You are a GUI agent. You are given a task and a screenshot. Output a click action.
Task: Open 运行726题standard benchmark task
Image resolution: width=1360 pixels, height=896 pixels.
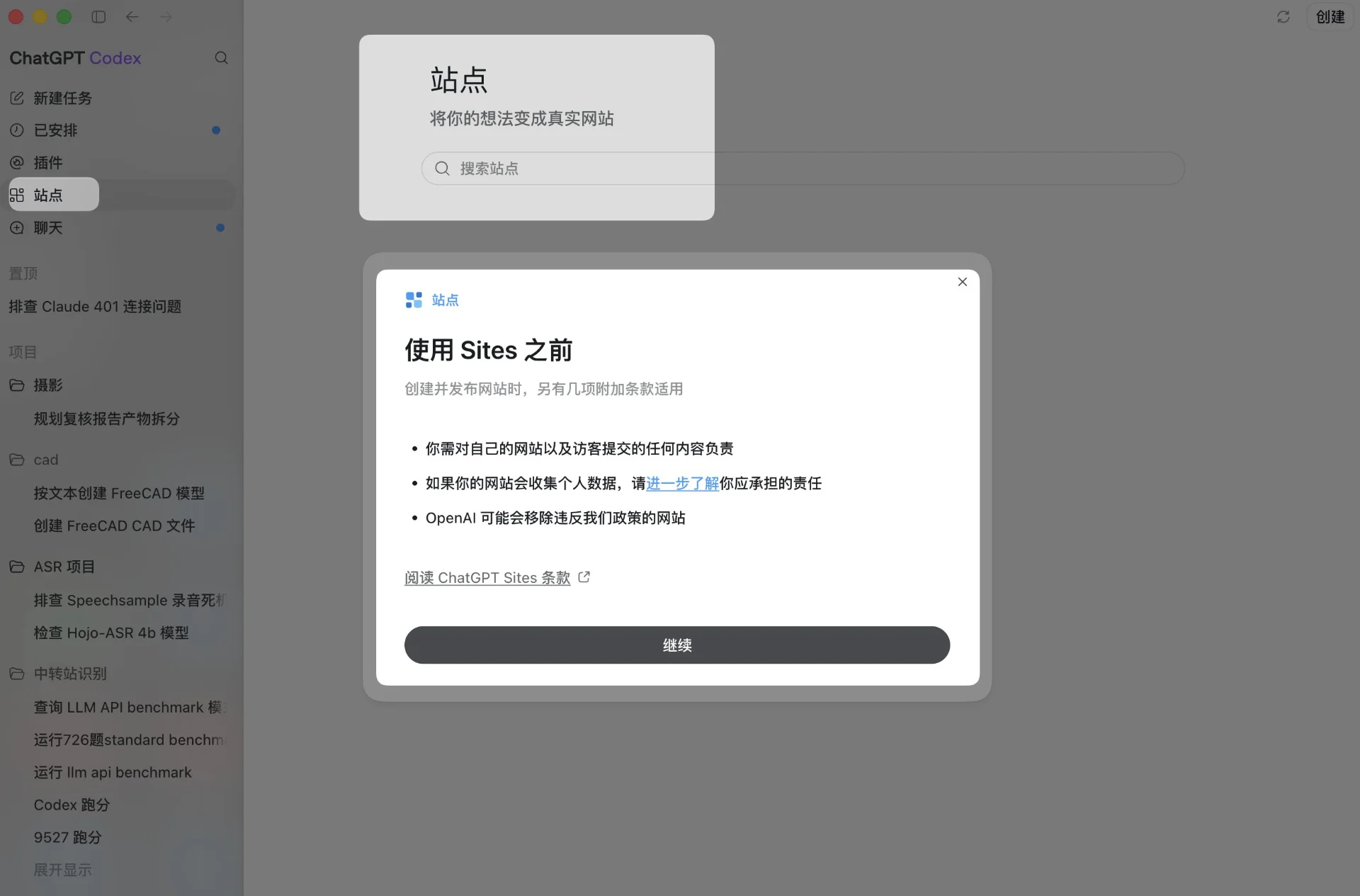[129, 739]
